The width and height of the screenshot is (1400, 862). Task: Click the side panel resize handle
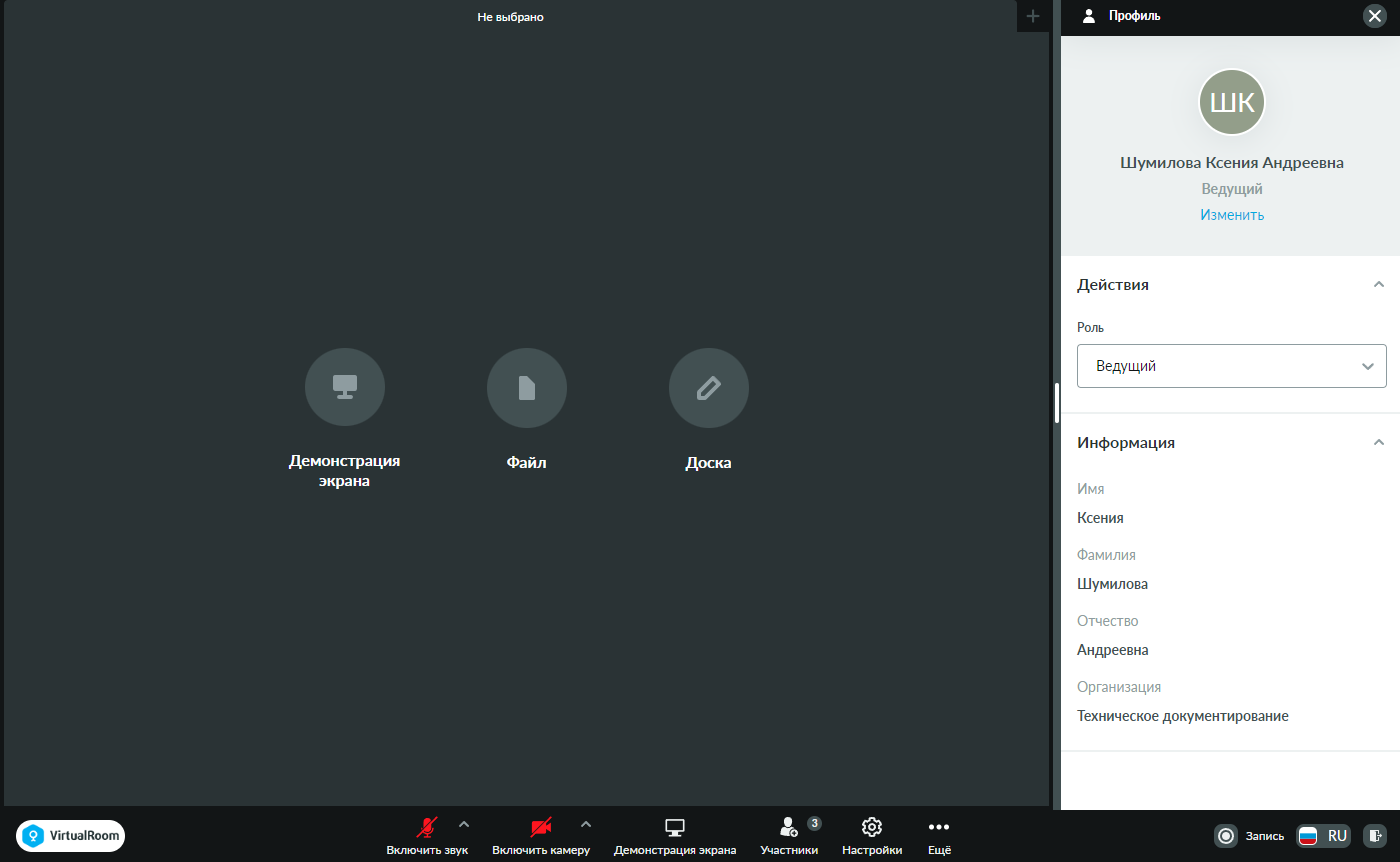pyautogui.click(x=1056, y=403)
